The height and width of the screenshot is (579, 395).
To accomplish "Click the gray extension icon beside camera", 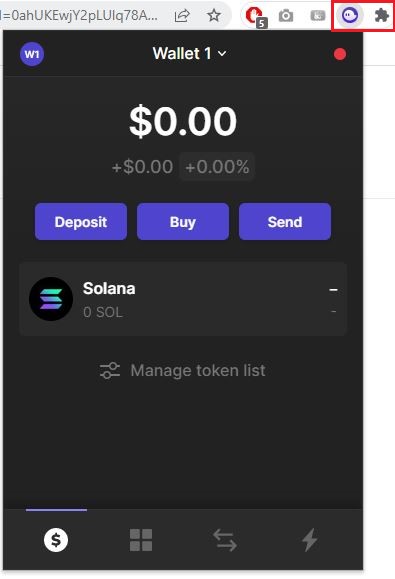I will pos(317,16).
